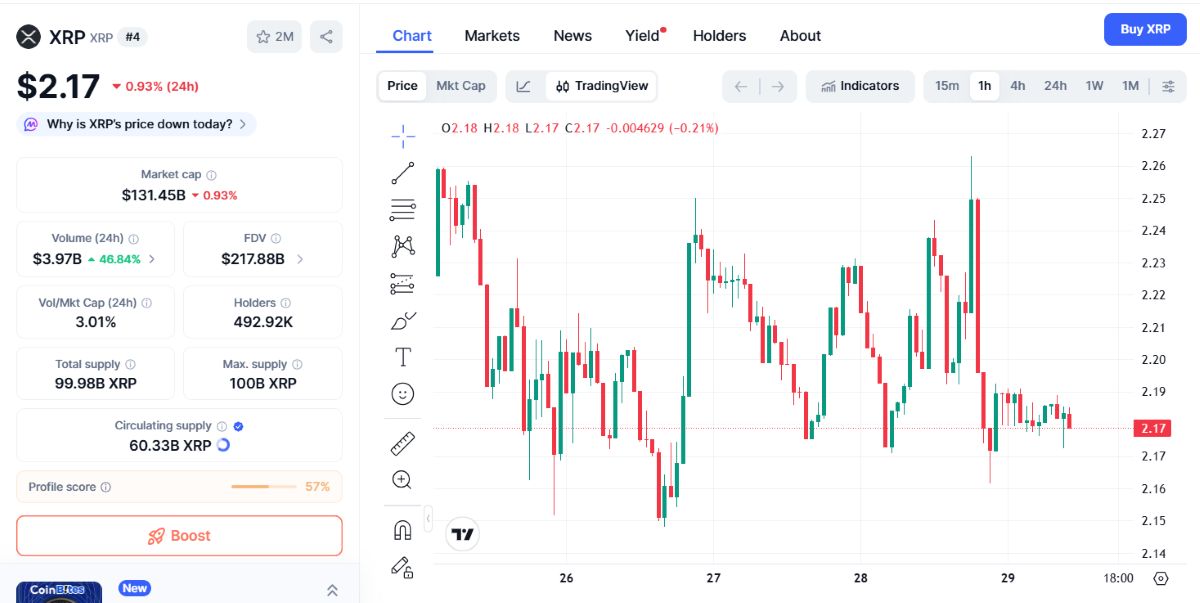Undo with the left arrow button
The image size is (1200, 603).
(x=741, y=86)
